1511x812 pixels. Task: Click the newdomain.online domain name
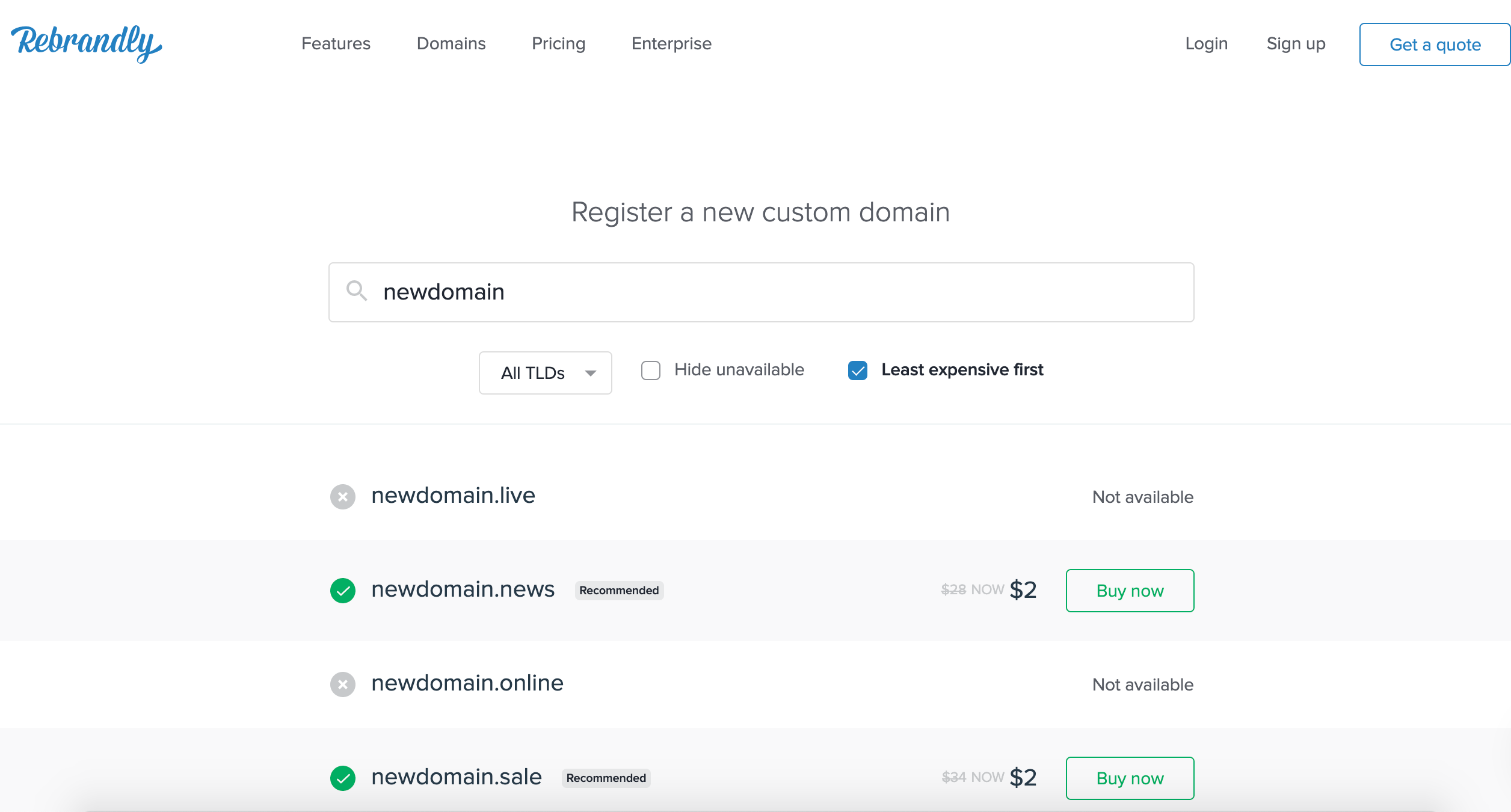coord(467,683)
